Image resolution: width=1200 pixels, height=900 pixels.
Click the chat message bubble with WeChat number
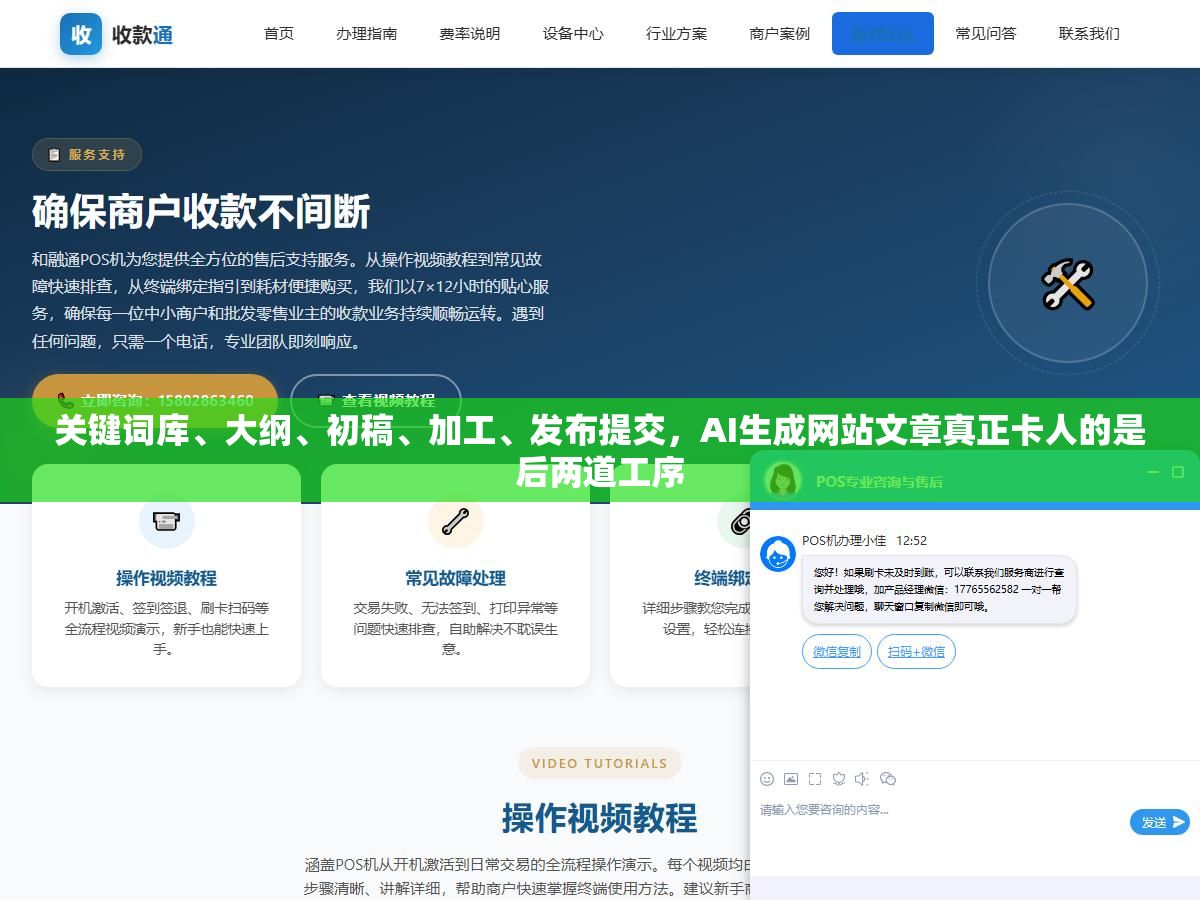click(x=939, y=589)
